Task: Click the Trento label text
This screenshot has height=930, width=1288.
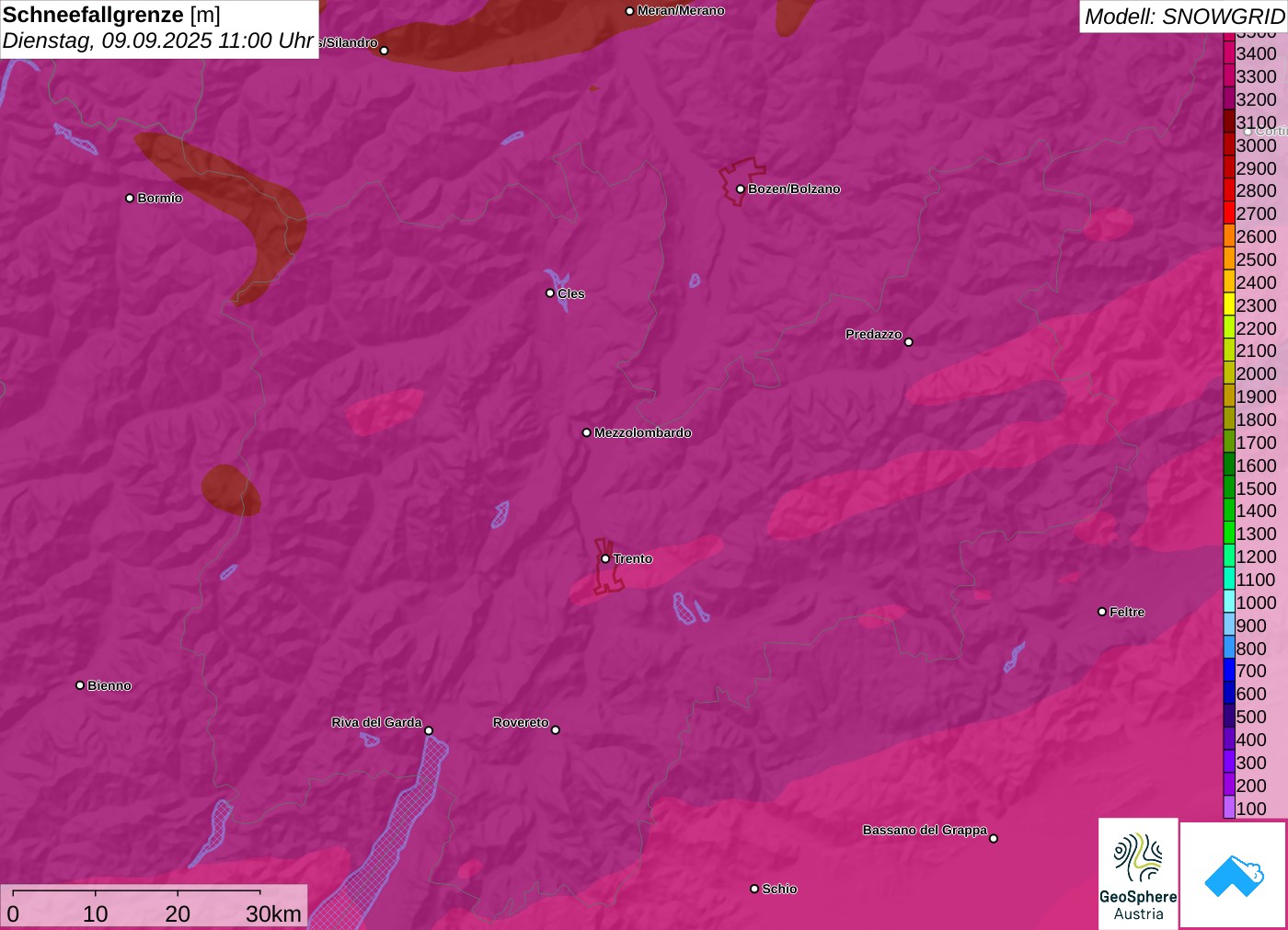Action: 633,558
